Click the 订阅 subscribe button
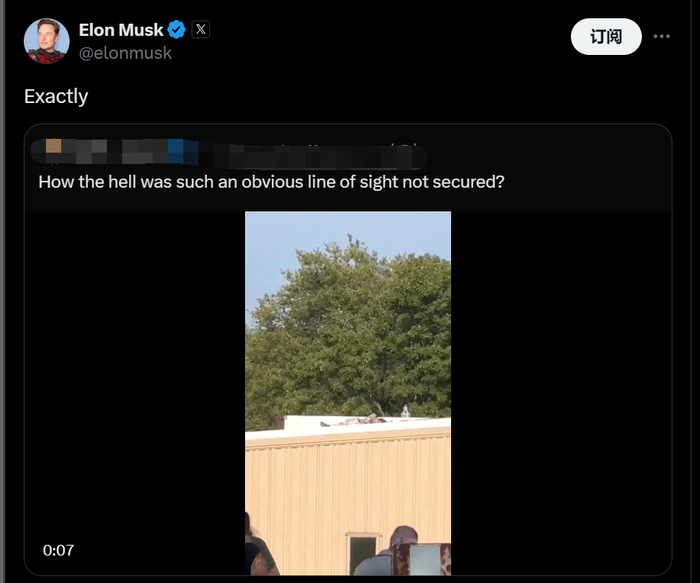This screenshot has width=700, height=583. click(606, 37)
